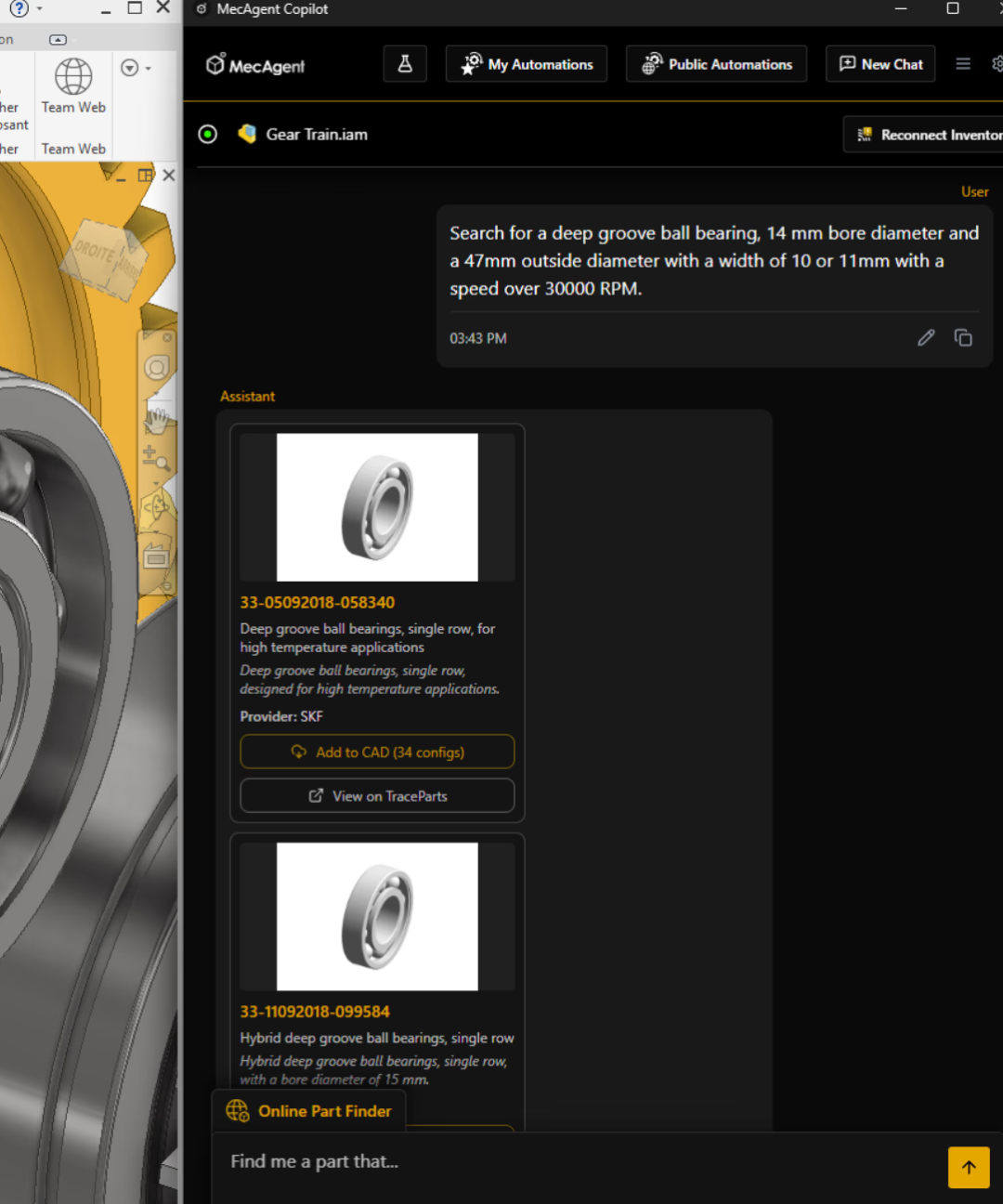Click Reconnect Inventor button
The width and height of the screenshot is (1003, 1204).
[923, 135]
